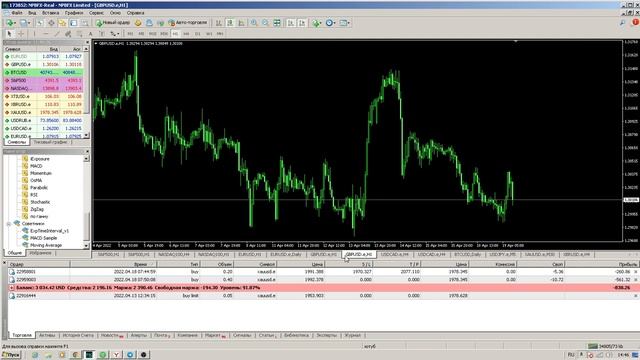Image resolution: width=640 pixels, height=360 pixels.
Task: Open the Periodicity clock dropdown
Action: 331,23
